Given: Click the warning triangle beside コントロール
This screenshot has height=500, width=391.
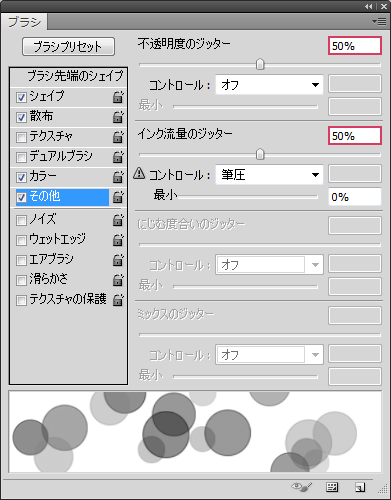Looking at the screenshot, I should (139, 173).
